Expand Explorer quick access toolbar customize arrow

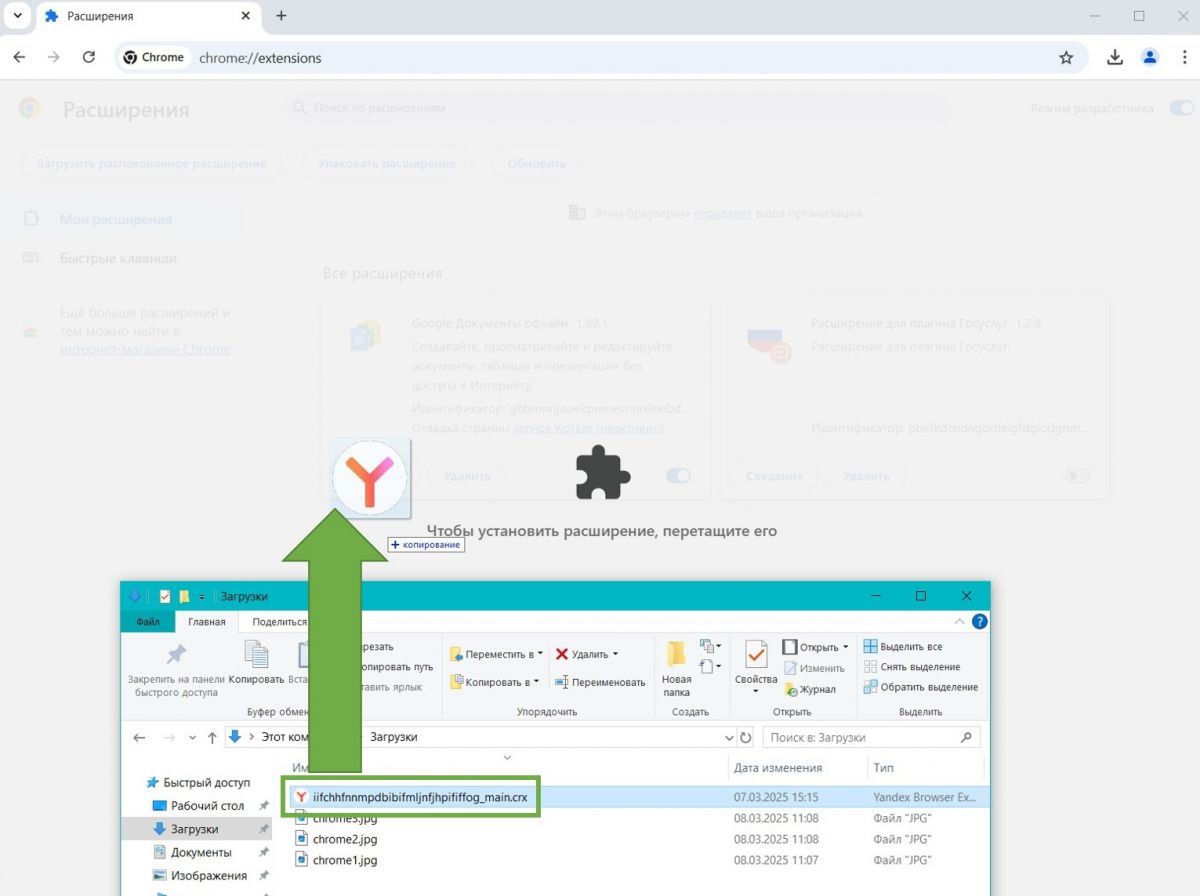202,597
